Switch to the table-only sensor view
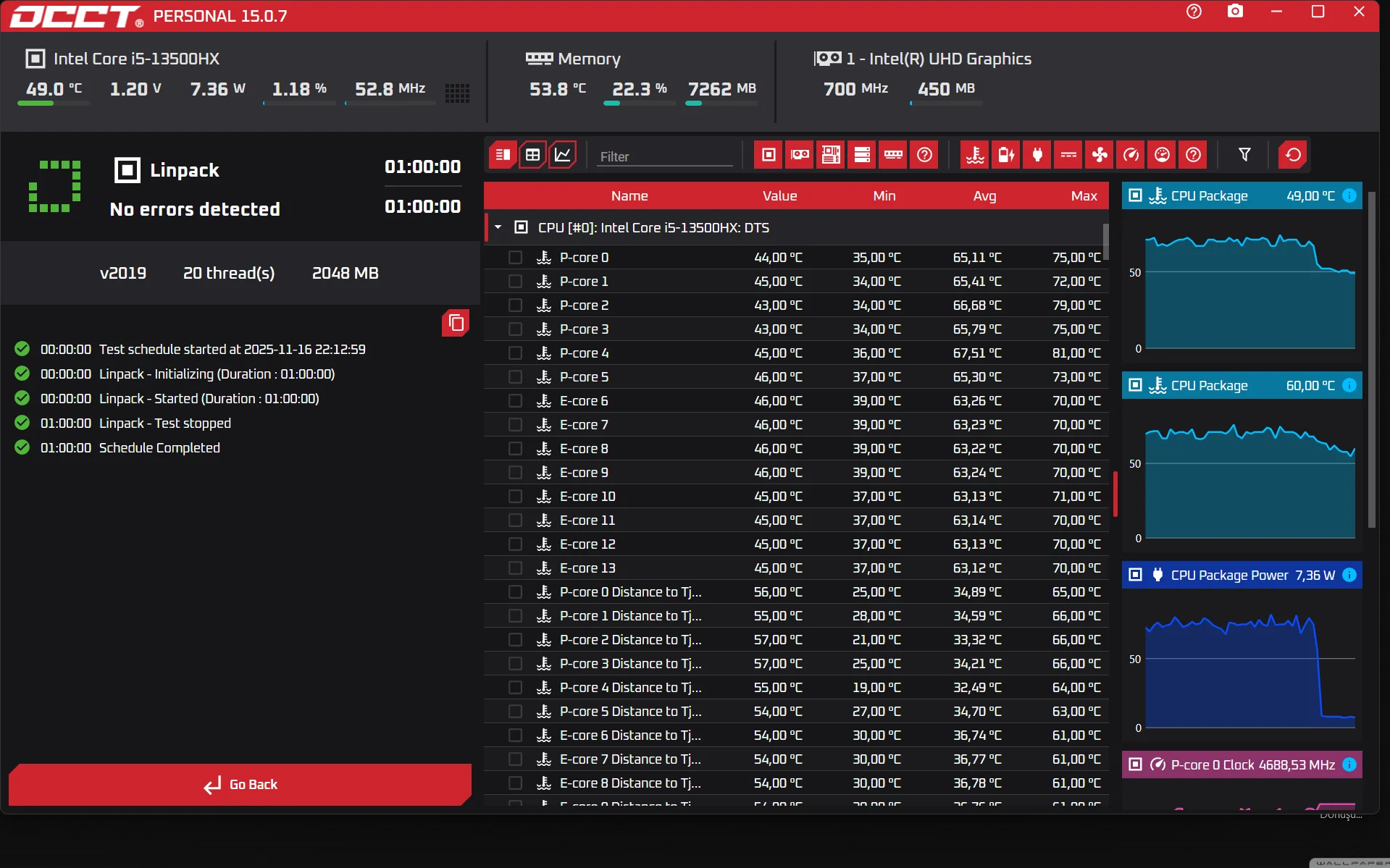 532,155
